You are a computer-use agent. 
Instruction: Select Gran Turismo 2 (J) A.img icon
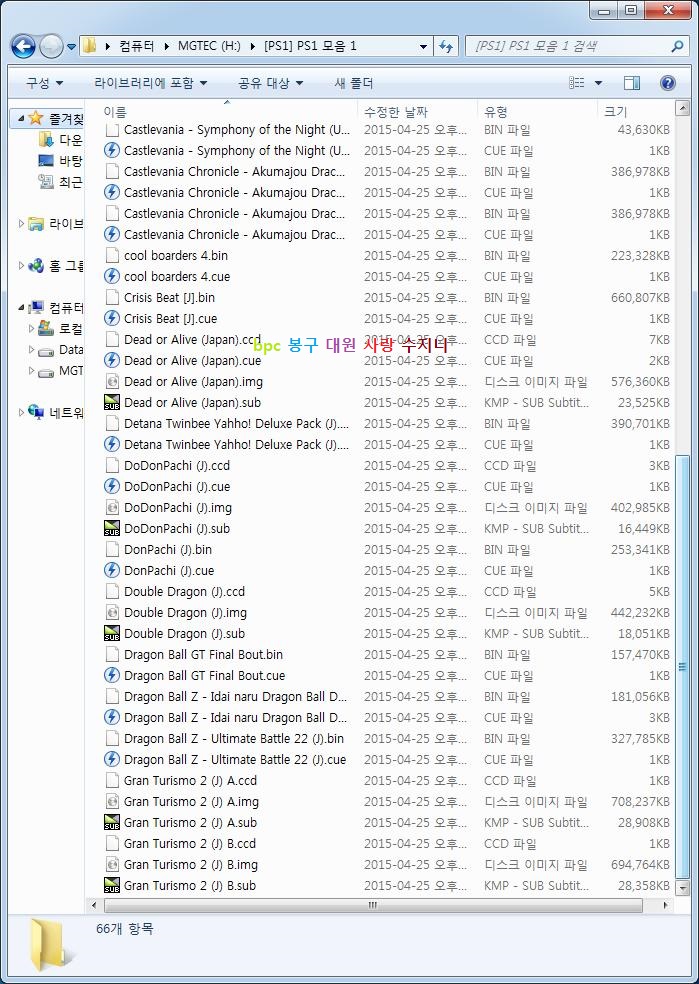click(112, 801)
